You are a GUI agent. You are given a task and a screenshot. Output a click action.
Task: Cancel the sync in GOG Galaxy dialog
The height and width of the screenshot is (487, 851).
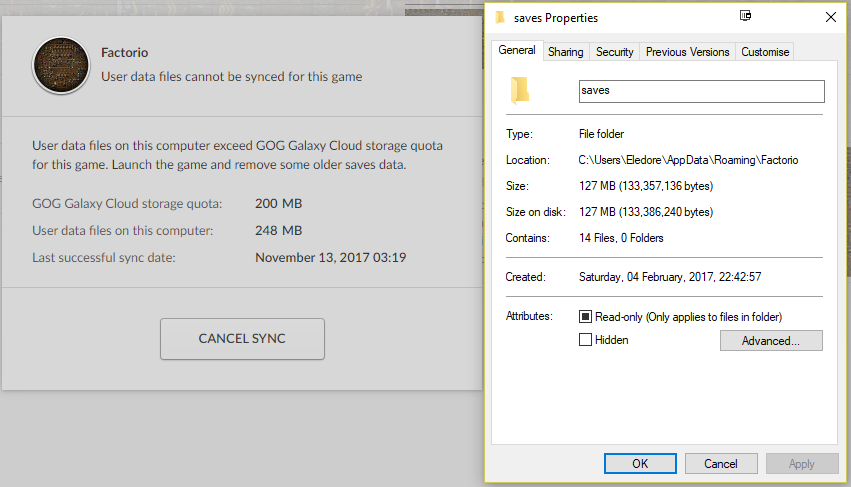(242, 339)
